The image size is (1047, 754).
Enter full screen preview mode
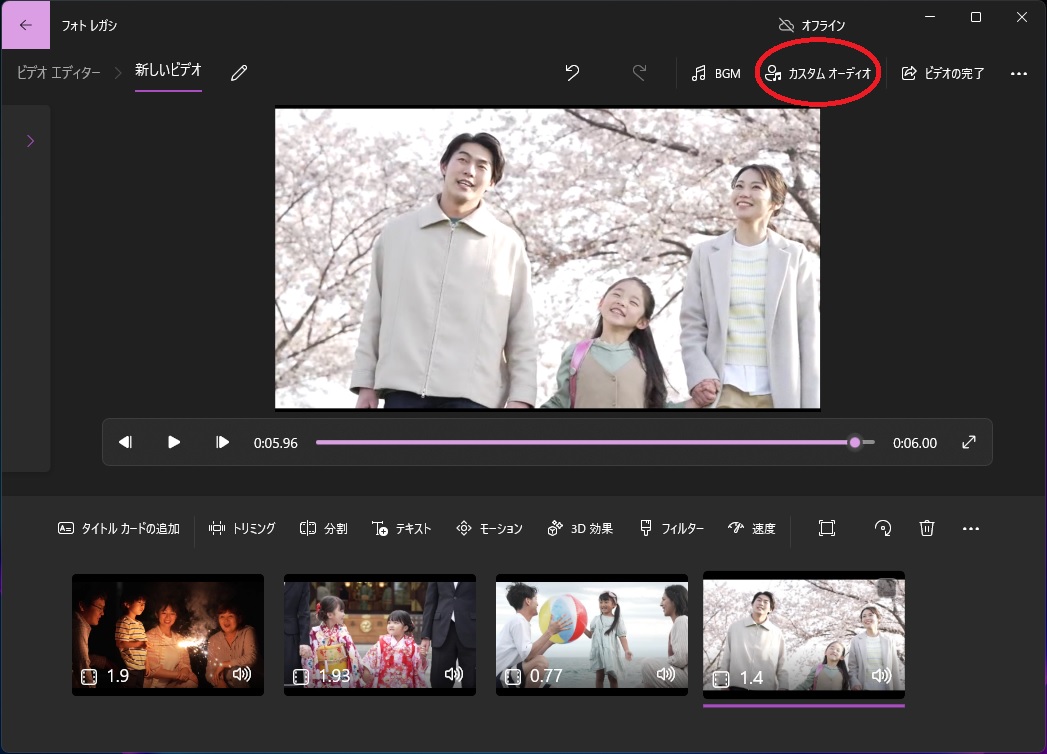point(968,442)
